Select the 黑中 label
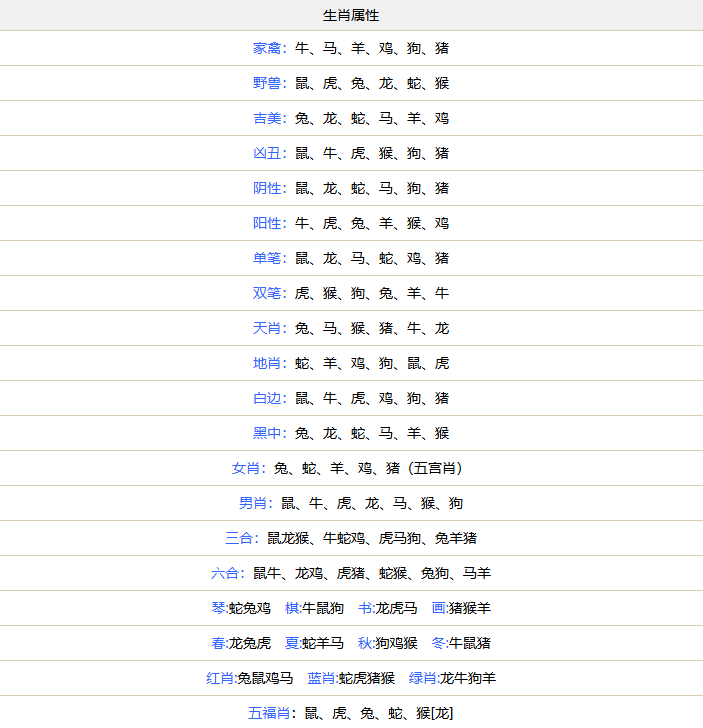703x728 pixels. click(267, 433)
